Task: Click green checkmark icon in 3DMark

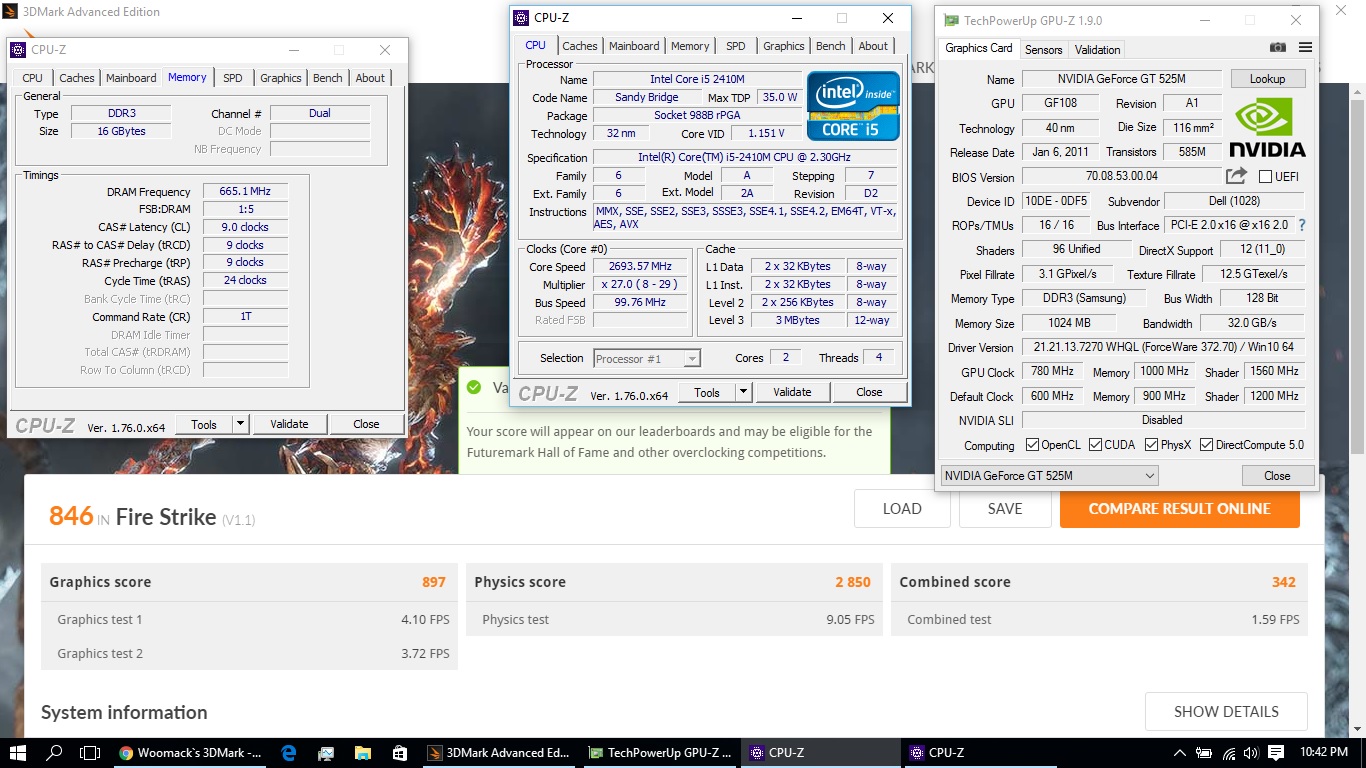Action: click(474, 388)
